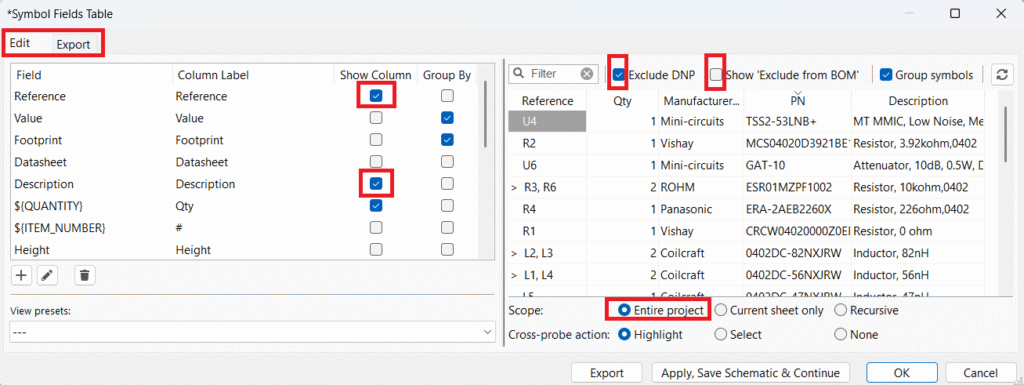Toggle Show Column for Description field

tap(376, 184)
